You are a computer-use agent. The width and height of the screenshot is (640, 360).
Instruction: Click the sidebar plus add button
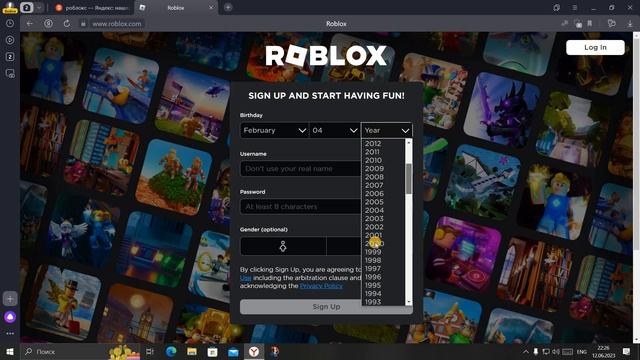click(10, 299)
